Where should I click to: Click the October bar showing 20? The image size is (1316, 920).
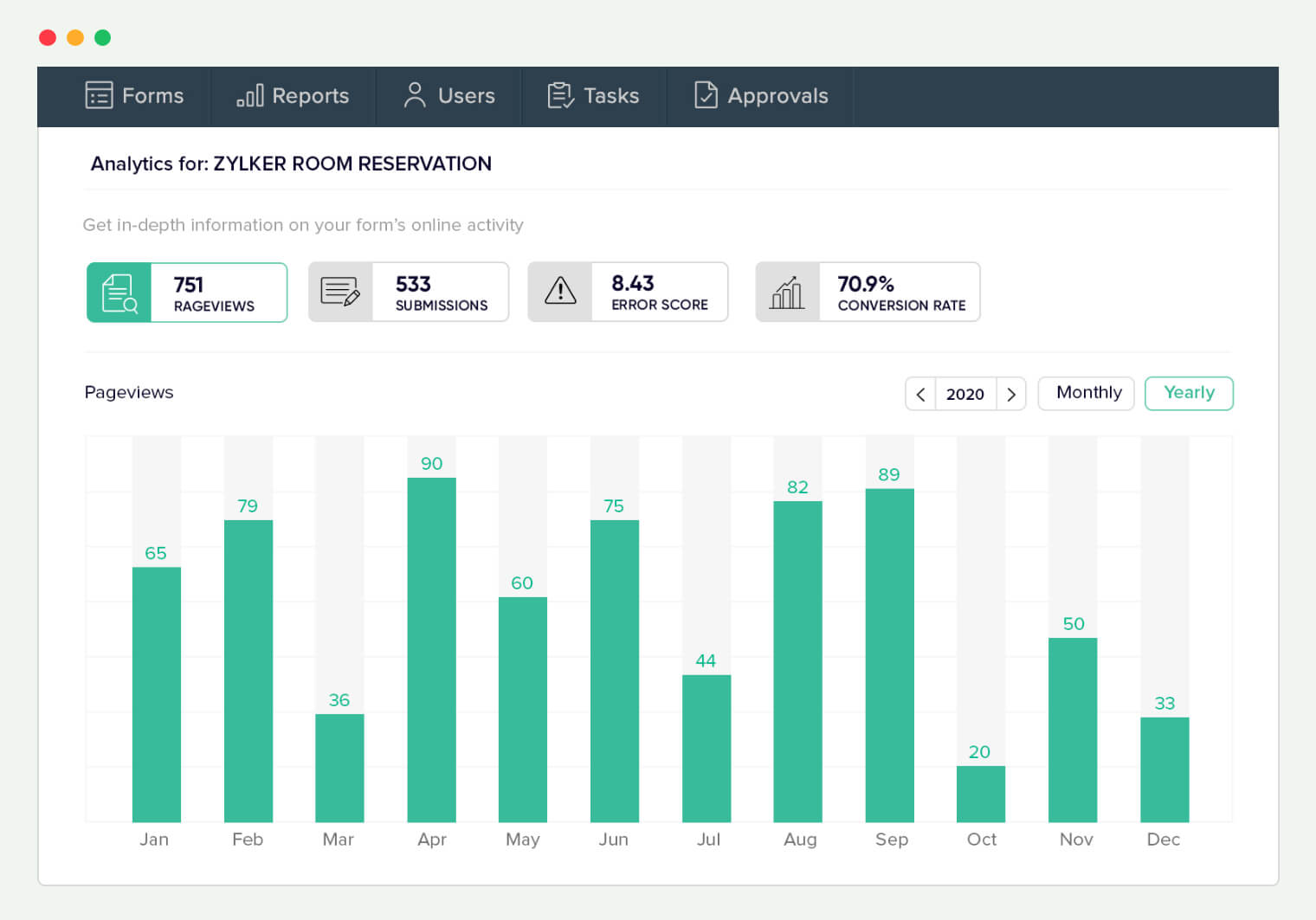[x=980, y=794]
